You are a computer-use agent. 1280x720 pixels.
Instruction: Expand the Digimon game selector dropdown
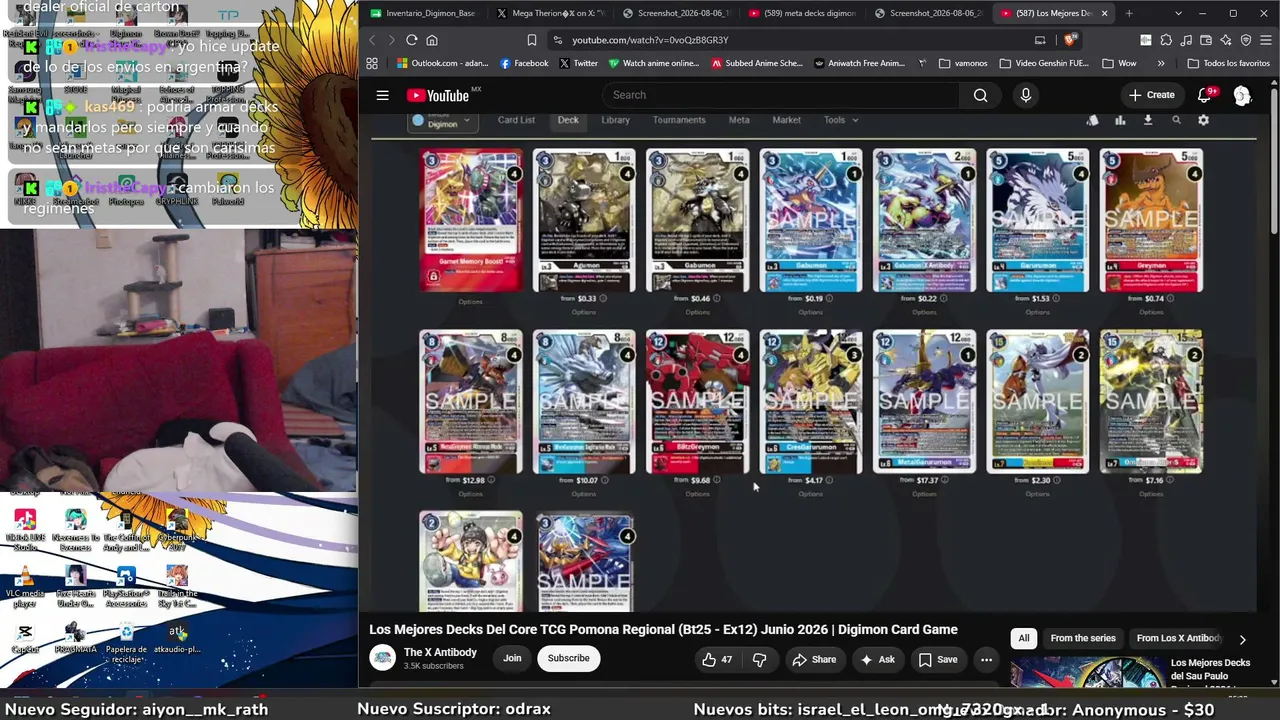tap(442, 121)
